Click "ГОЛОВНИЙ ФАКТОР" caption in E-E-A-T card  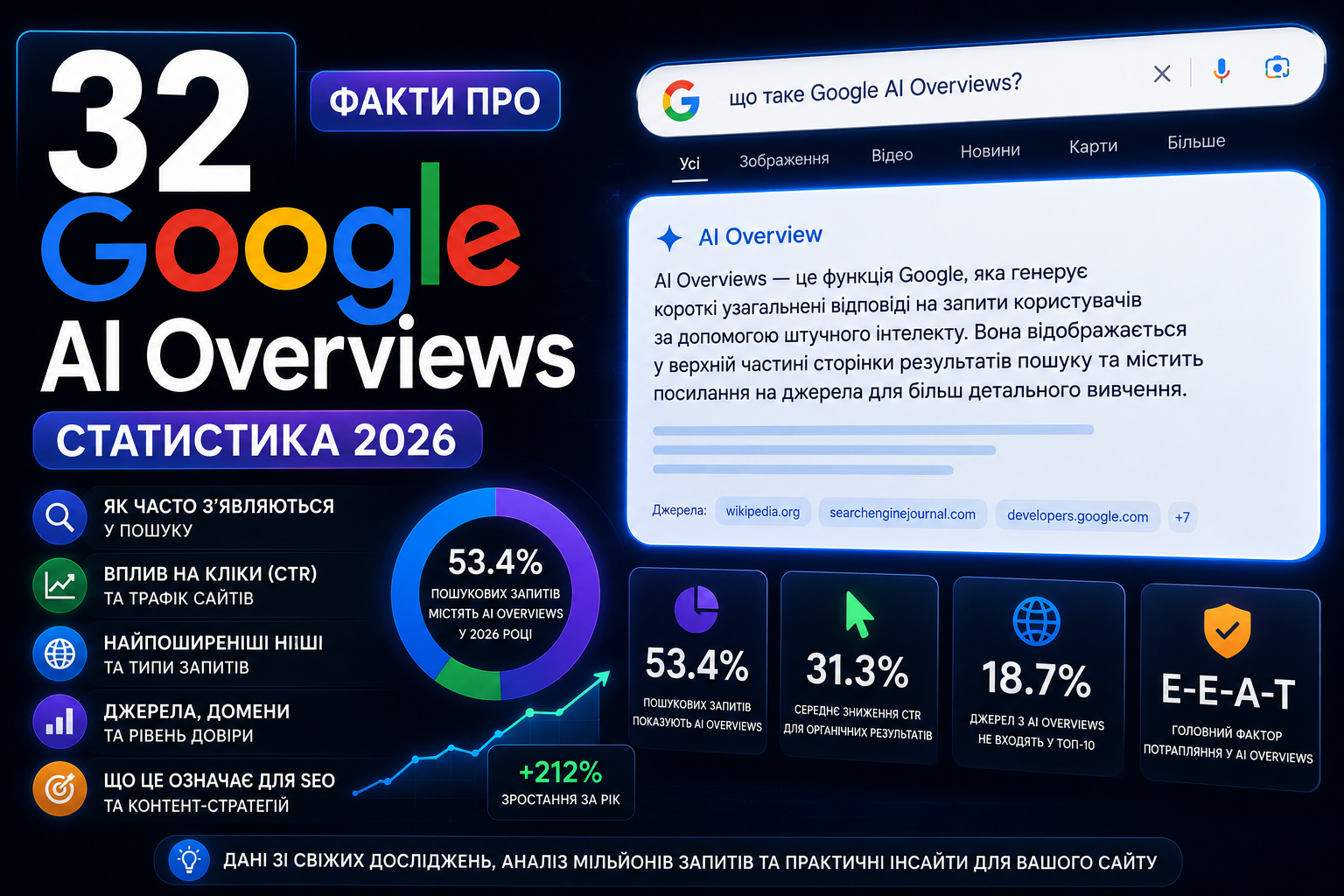[x=1227, y=733]
